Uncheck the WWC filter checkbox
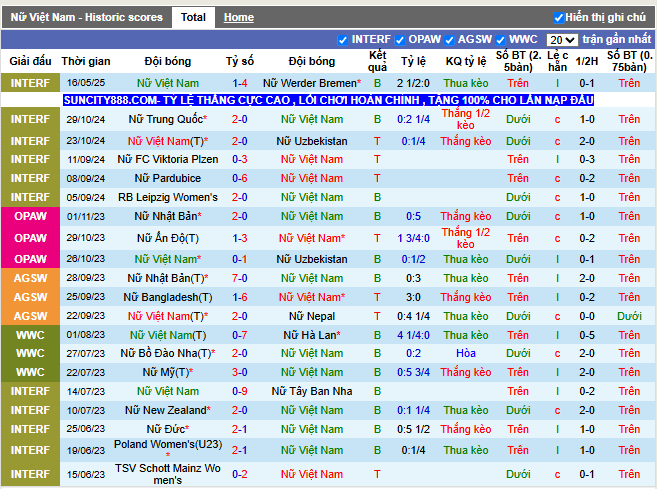The height and width of the screenshot is (489, 657). pyautogui.click(x=500, y=40)
